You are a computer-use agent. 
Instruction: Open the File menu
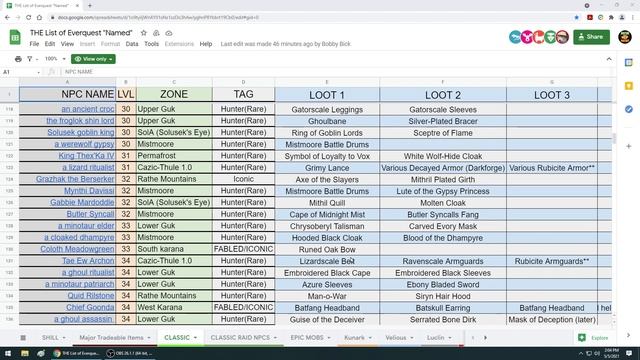tap(34, 44)
